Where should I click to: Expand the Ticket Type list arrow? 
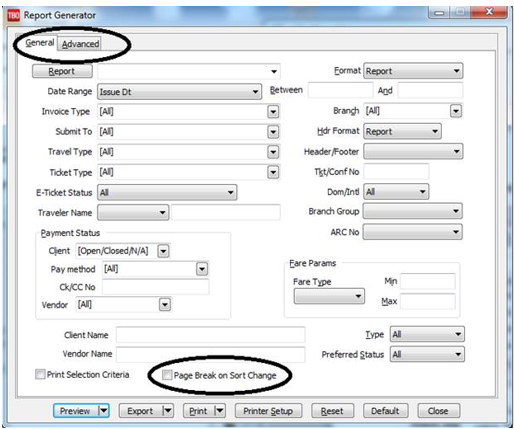[x=273, y=172]
